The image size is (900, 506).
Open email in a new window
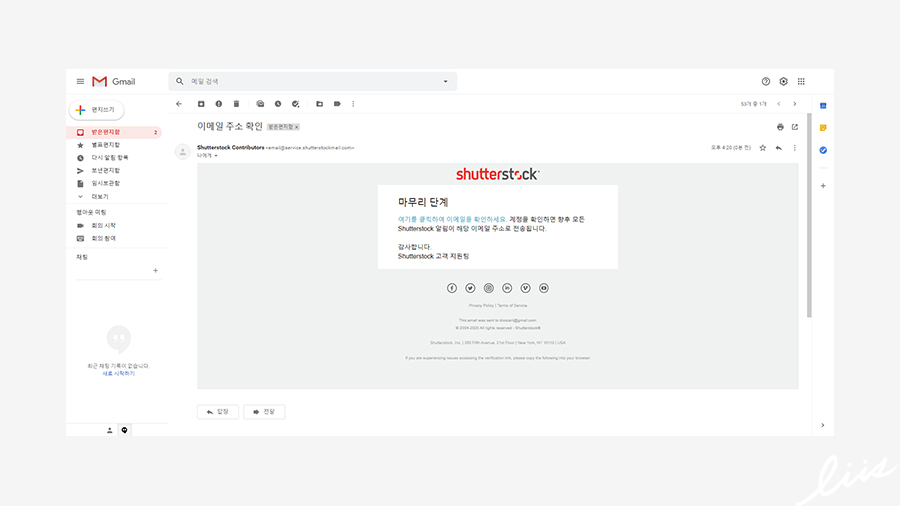tap(795, 127)
